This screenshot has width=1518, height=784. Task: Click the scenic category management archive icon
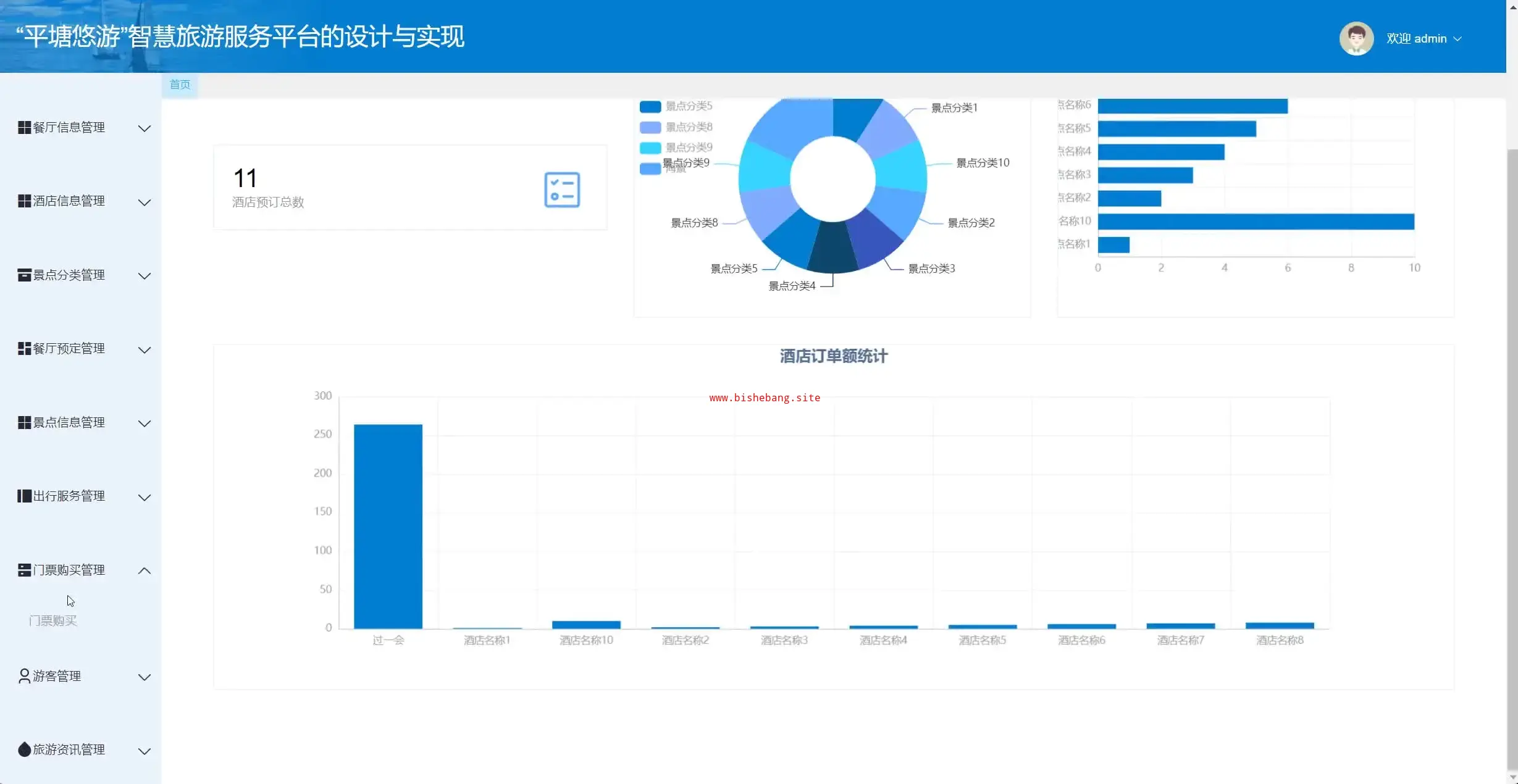[24, 275]
